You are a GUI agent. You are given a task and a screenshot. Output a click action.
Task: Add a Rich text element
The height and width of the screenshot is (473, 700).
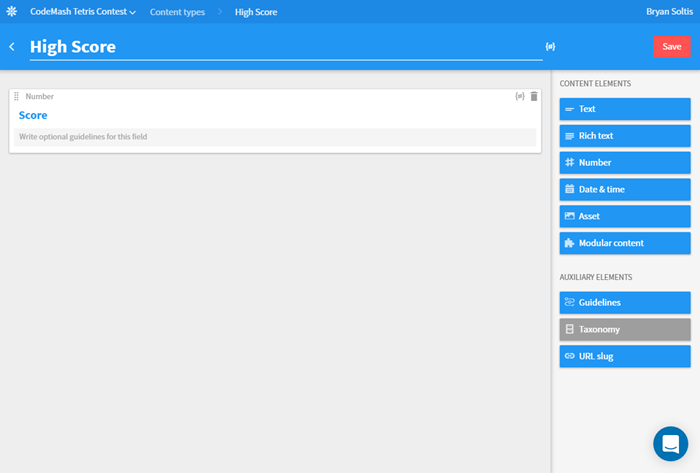click(625, 136)
